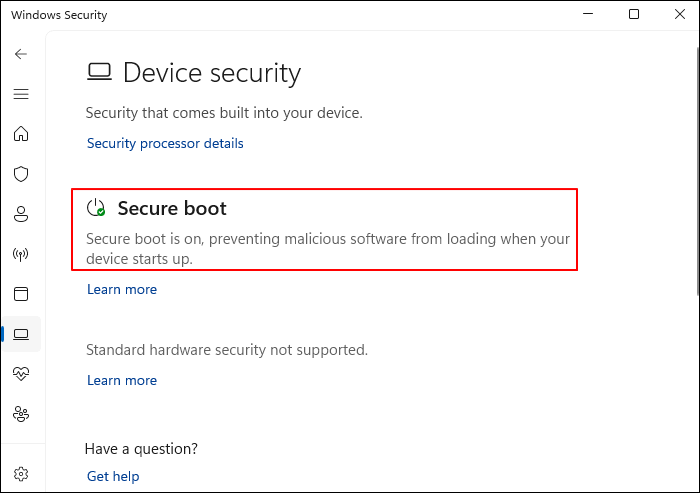Go back using the back arrow
The height and width of the screenshot is (493, 700).
pyautogui.click(x=21, y=54)
